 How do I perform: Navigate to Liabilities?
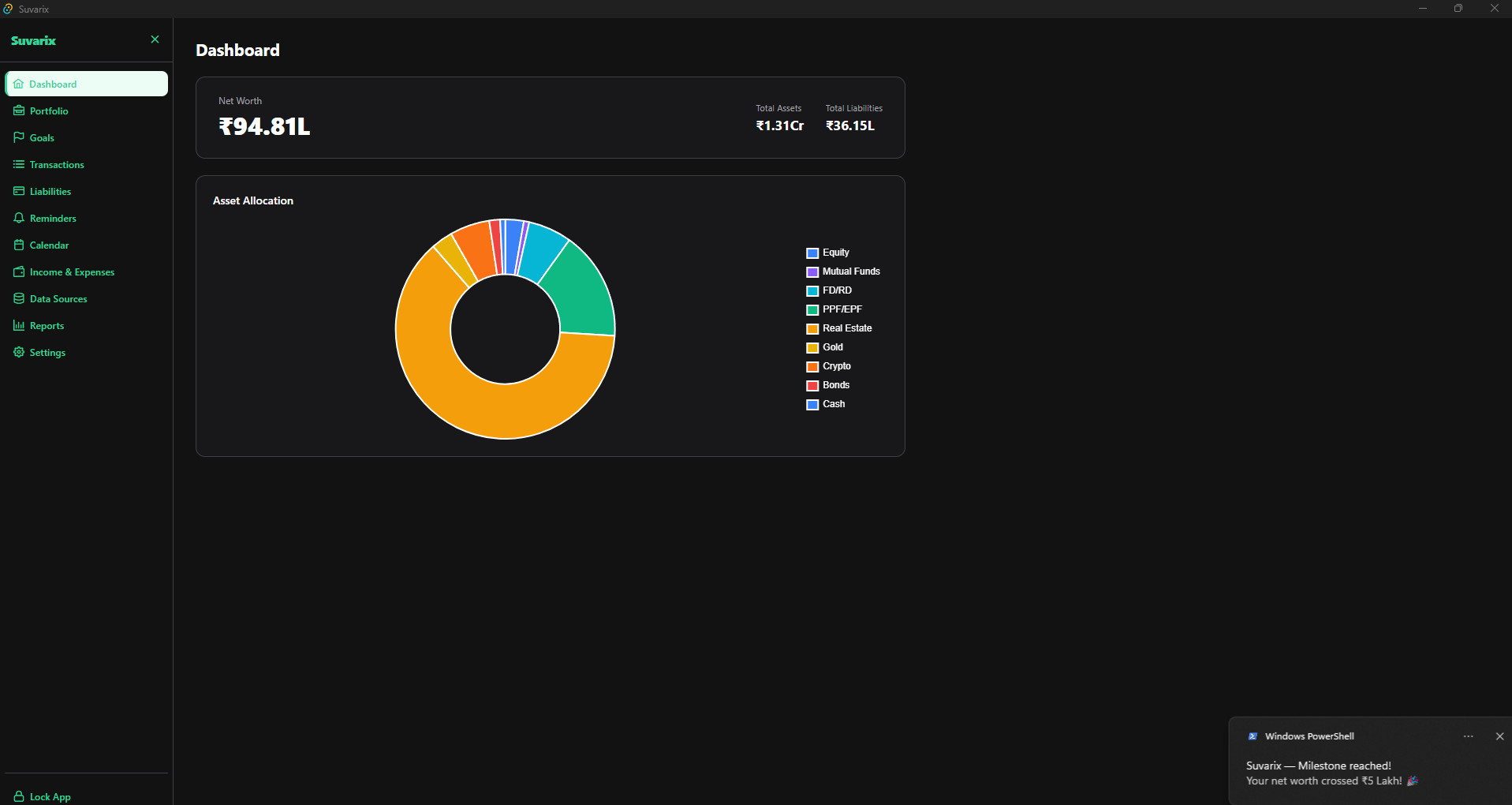coord(87,191)
